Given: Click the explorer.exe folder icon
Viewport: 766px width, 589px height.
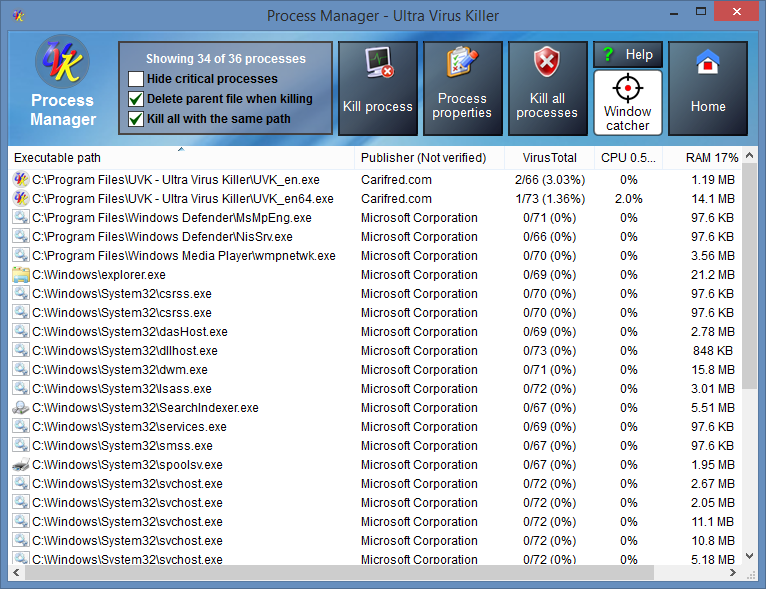Looking at the screenshot, I should [x=21, y=274].
